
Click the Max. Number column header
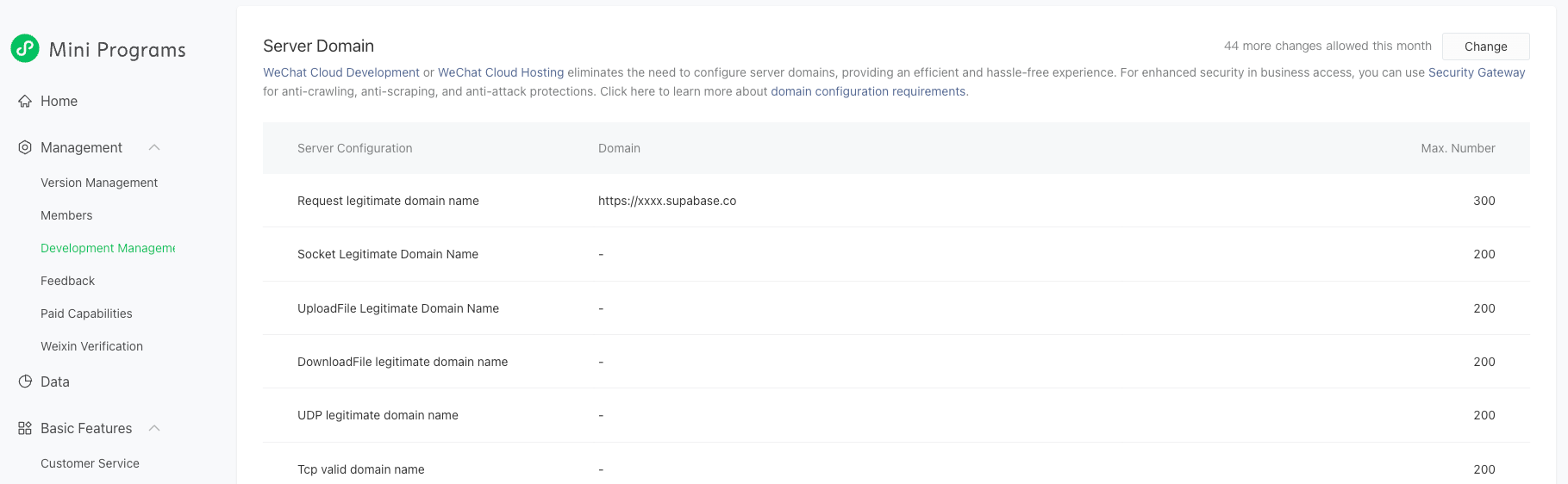[1458, 148]
